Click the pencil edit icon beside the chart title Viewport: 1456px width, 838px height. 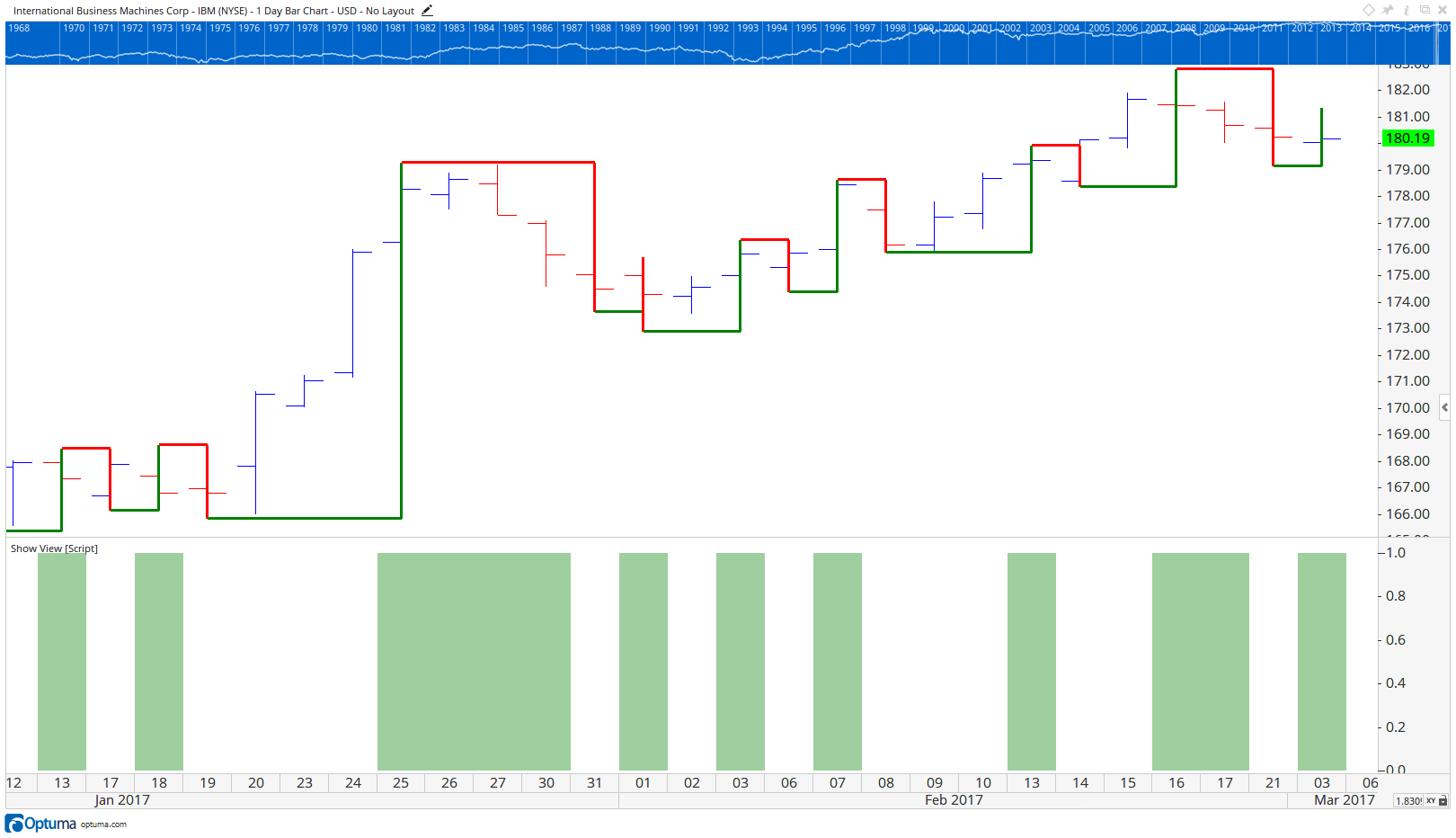(427, 11)
